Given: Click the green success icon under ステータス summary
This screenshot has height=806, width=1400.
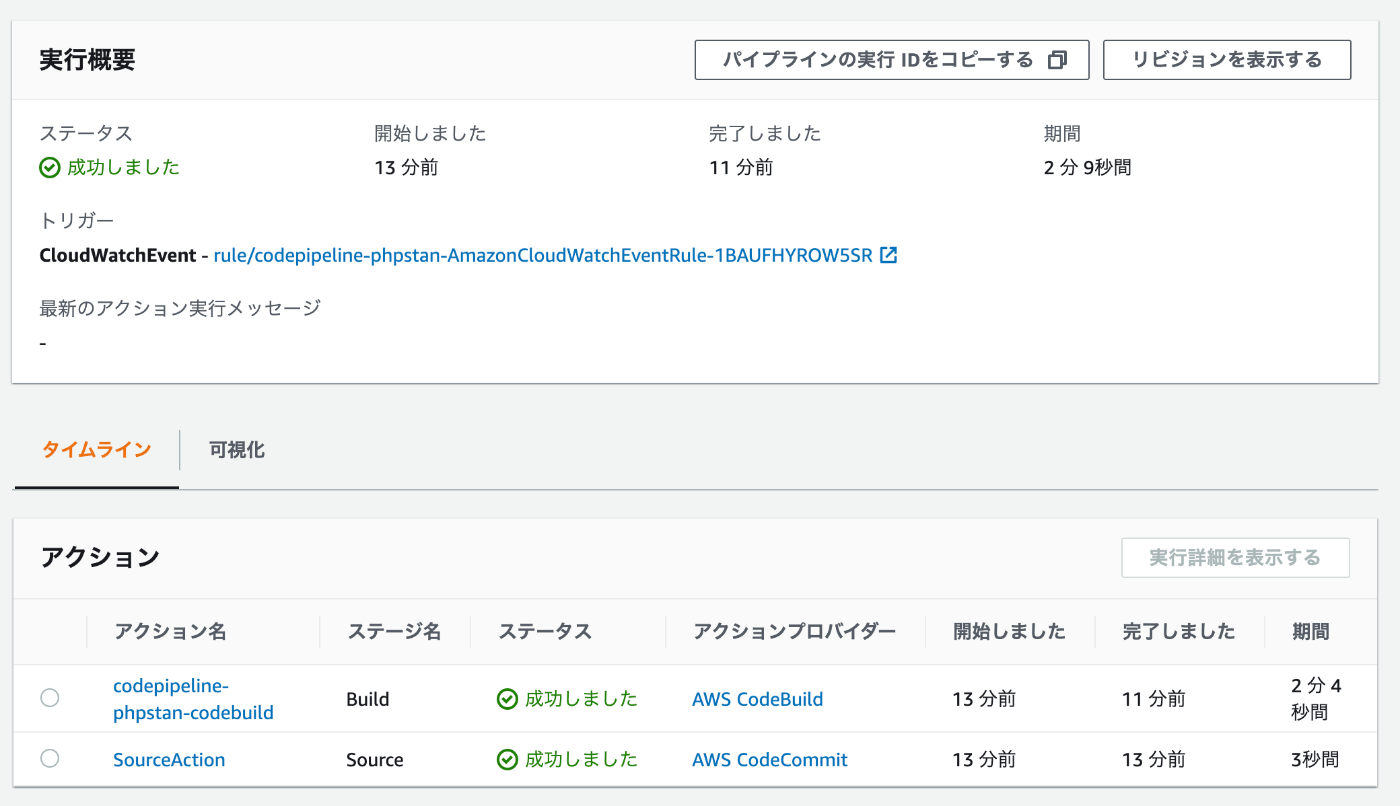Looking at the screenshot, I should coord(50,167).
